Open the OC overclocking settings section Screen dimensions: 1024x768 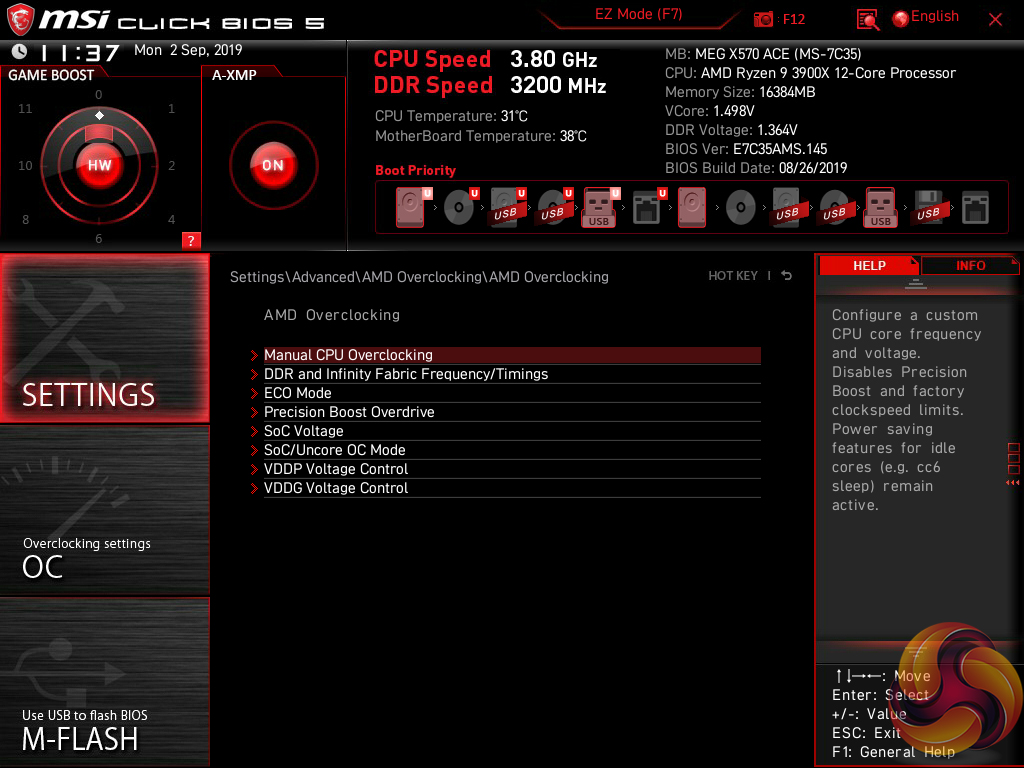tap(104, 510)
